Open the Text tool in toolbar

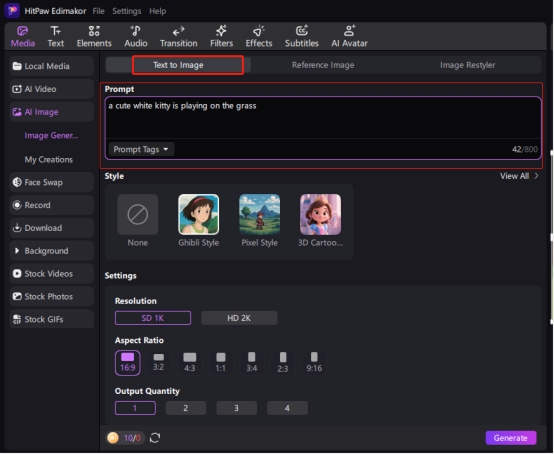coord(55,36)
